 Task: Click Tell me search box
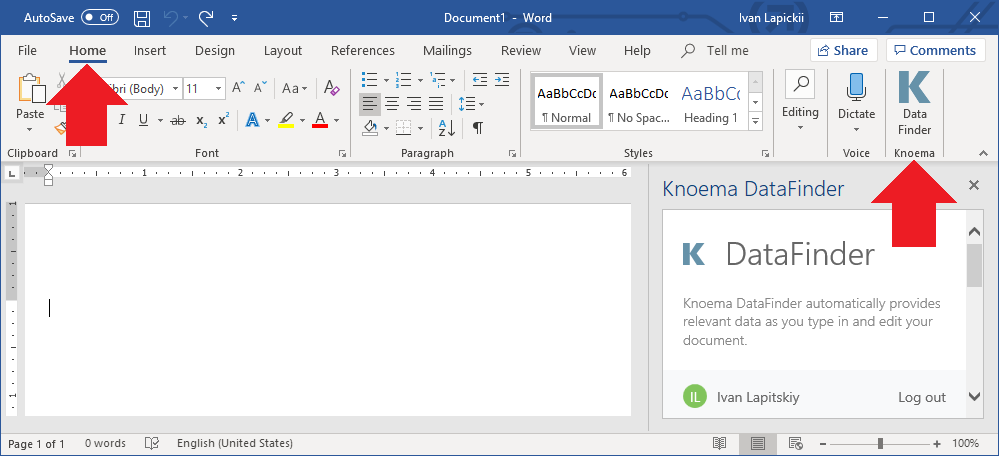715,50
